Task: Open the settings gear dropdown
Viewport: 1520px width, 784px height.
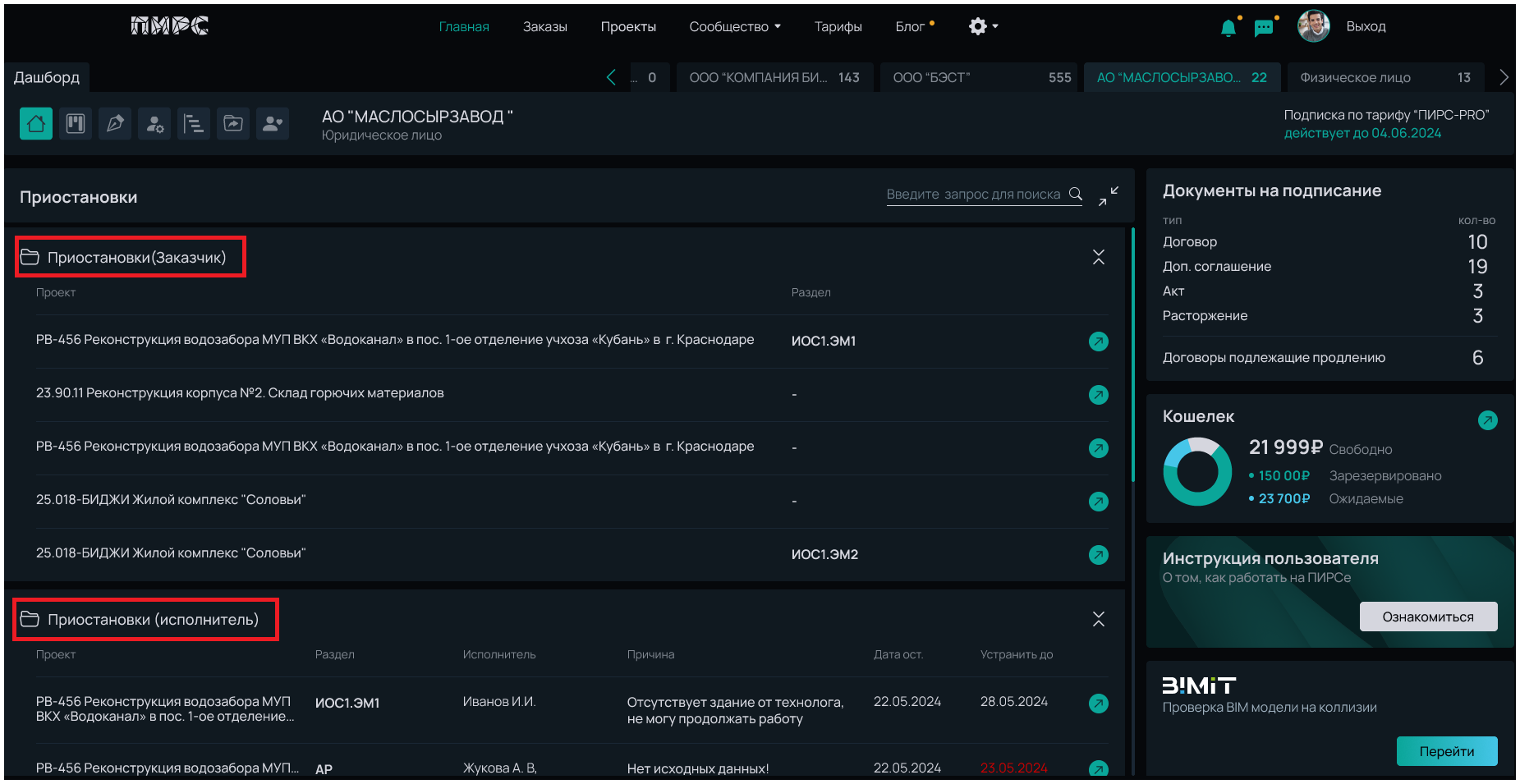Action: click(983, 27)
